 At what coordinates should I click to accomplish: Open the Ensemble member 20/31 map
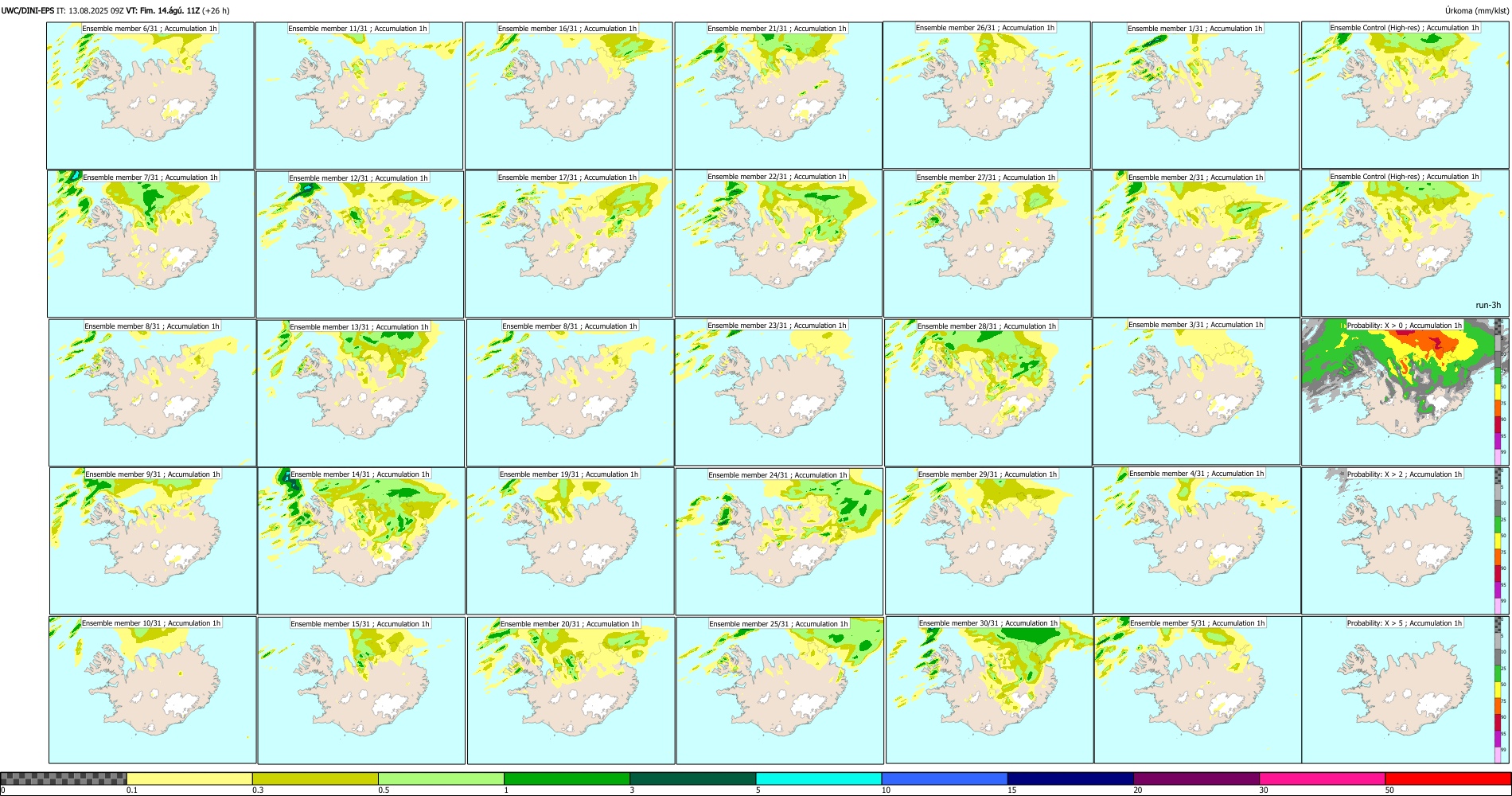pos(571,690)
